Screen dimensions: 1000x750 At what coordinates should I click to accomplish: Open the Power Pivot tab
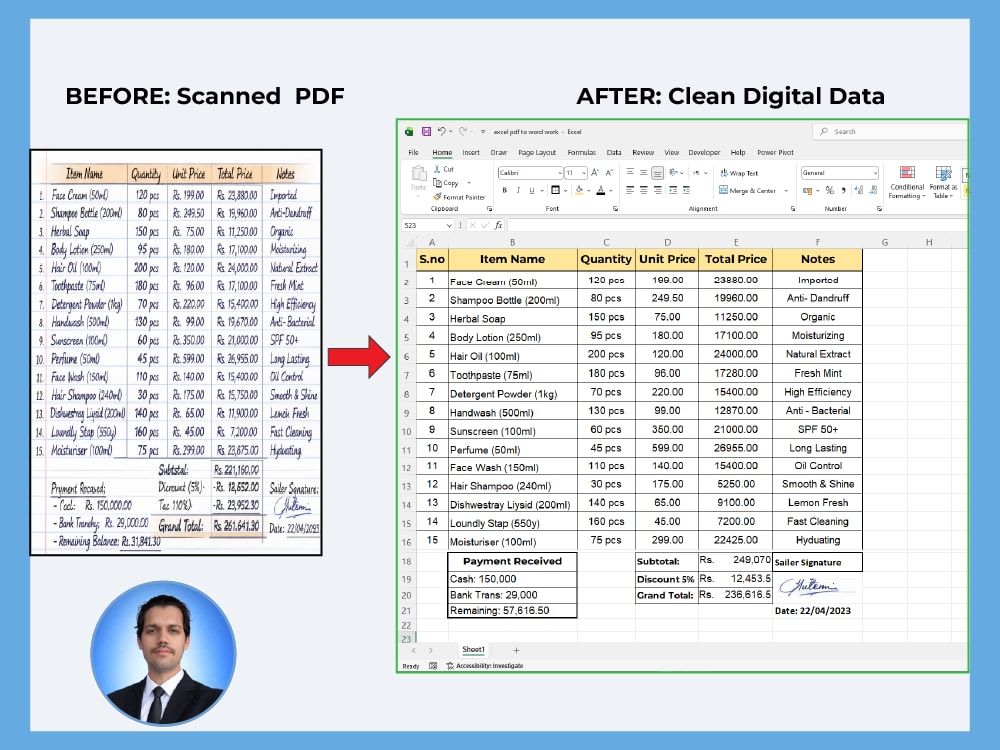(775, 152)
